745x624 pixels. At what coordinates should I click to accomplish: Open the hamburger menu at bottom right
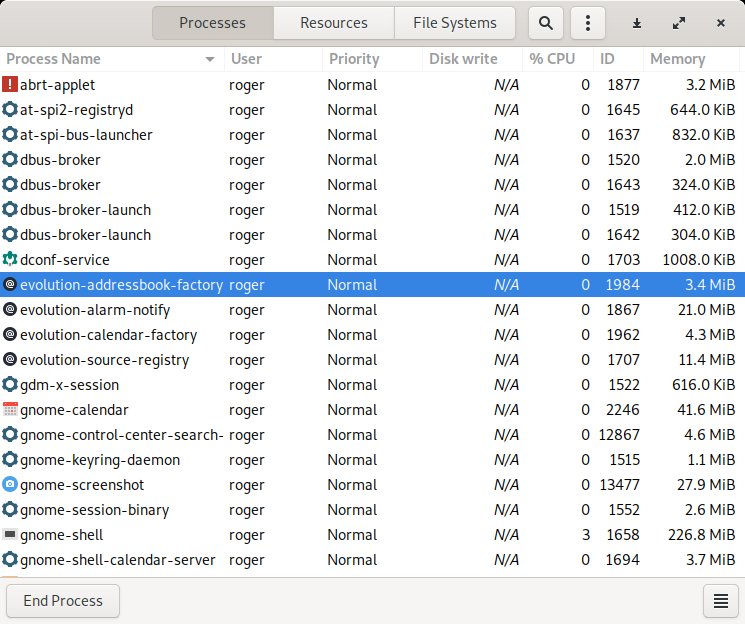tap(720, 601)
